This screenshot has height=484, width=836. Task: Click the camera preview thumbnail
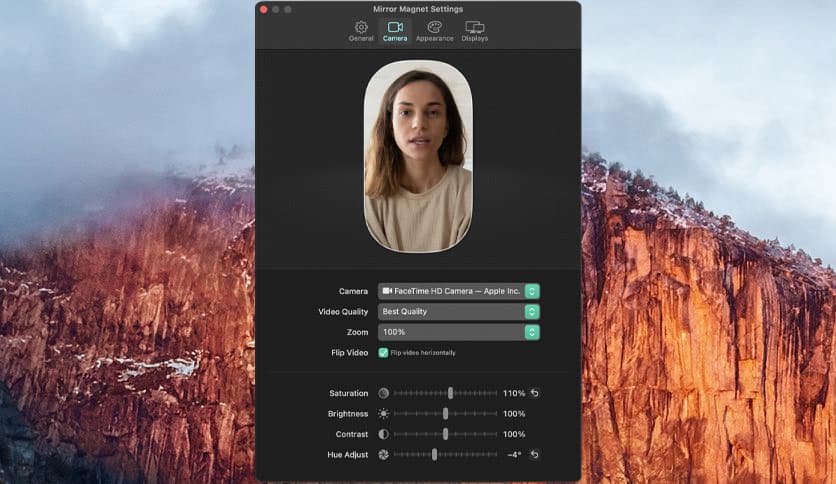(x=418, y=156)
